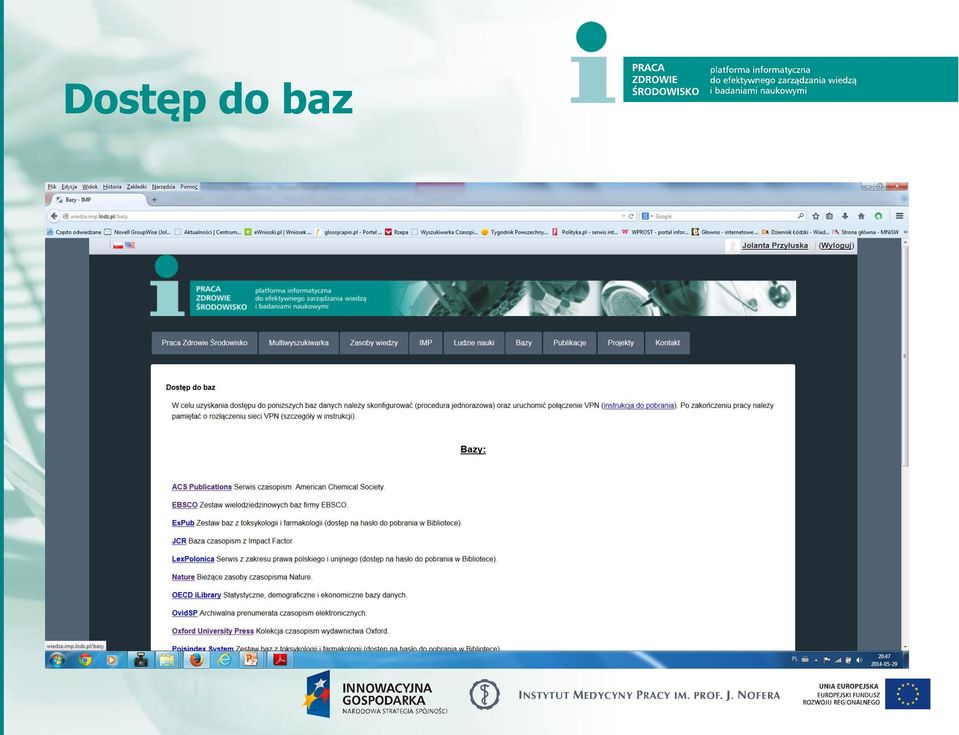Image resolution: width=959 pixels, height=735 pixels.
Task: Open the Edycja menu
Action: [69, 187]
